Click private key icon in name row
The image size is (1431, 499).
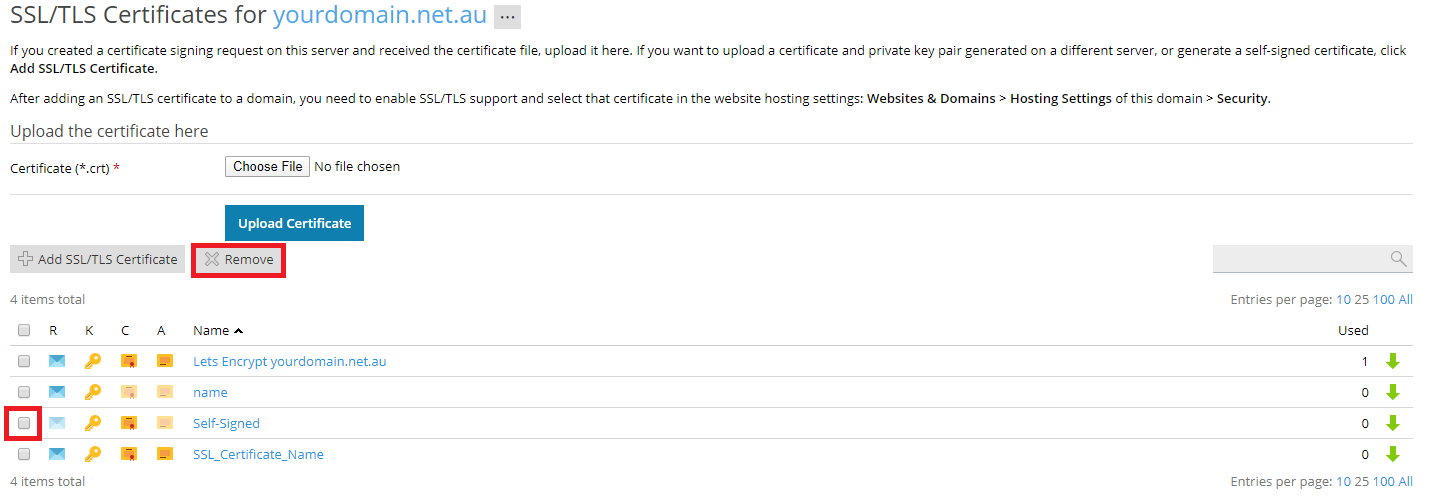pos(92,392)
